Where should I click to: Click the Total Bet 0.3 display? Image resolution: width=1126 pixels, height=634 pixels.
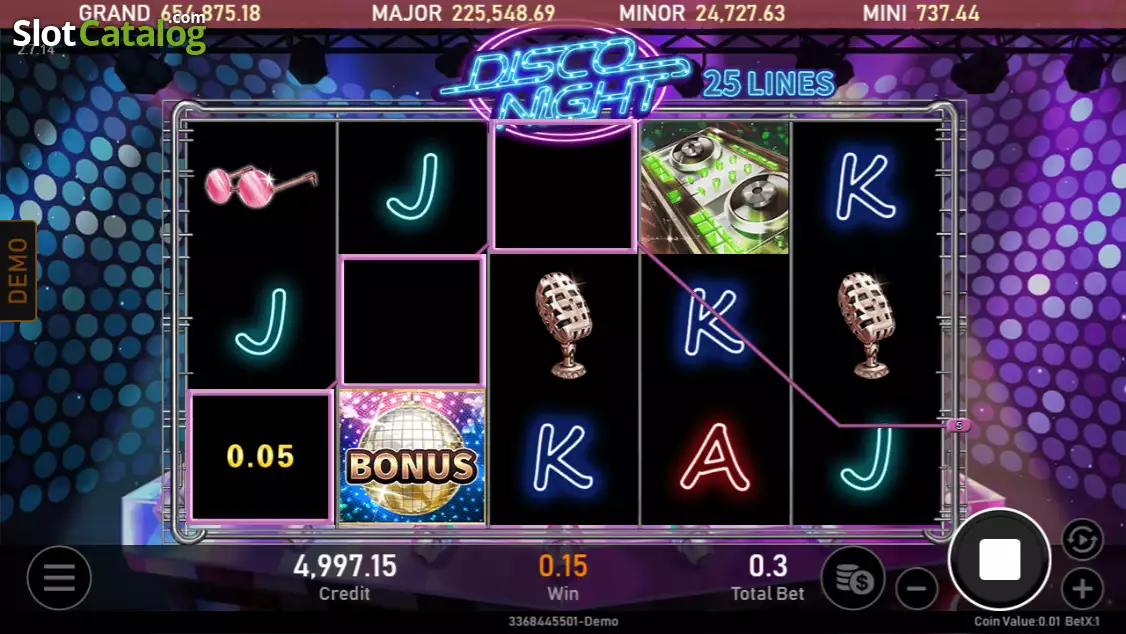click(768, 577)
